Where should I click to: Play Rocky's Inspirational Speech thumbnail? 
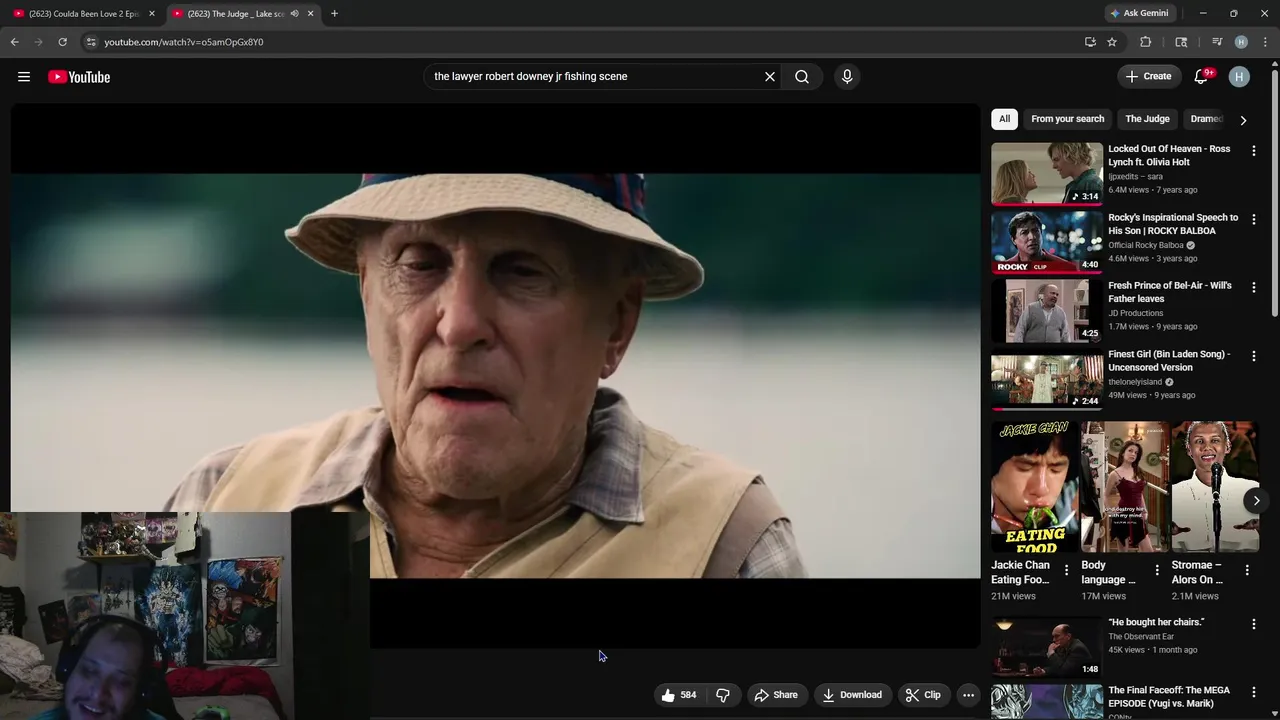click(1047, 241)
